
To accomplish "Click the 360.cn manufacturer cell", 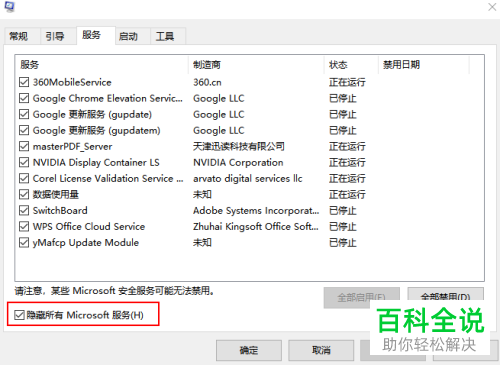I will point(207,82).
